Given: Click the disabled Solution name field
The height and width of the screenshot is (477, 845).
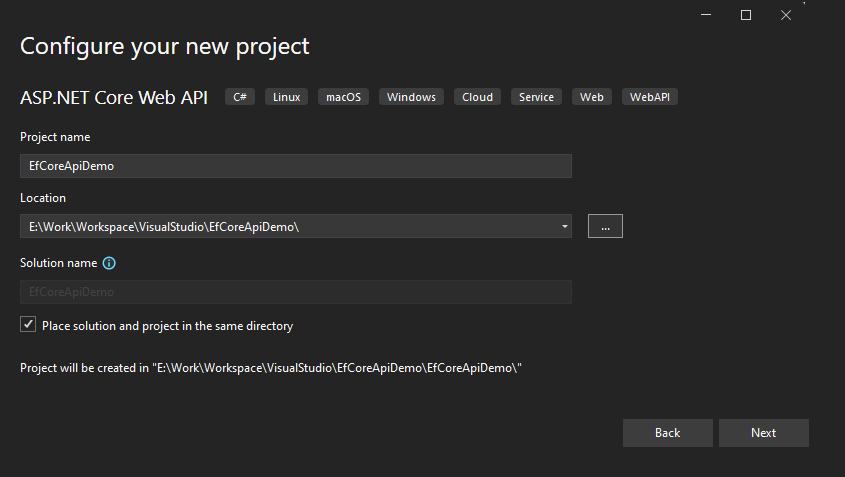Looking at the screenshot, I should coord(296,292).
